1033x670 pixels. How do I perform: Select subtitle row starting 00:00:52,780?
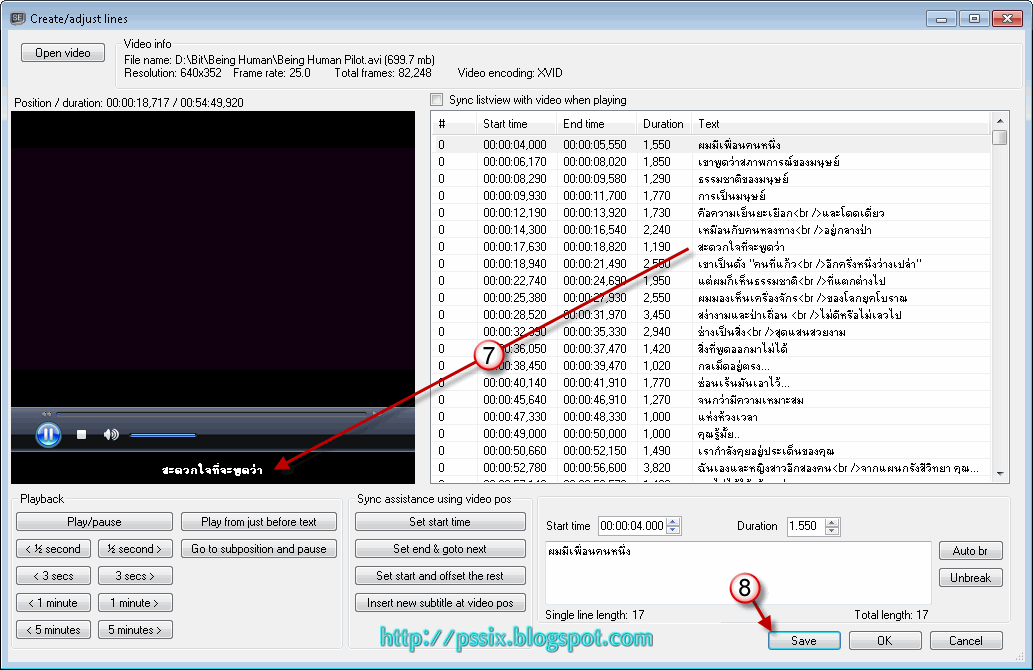(712, 468)
